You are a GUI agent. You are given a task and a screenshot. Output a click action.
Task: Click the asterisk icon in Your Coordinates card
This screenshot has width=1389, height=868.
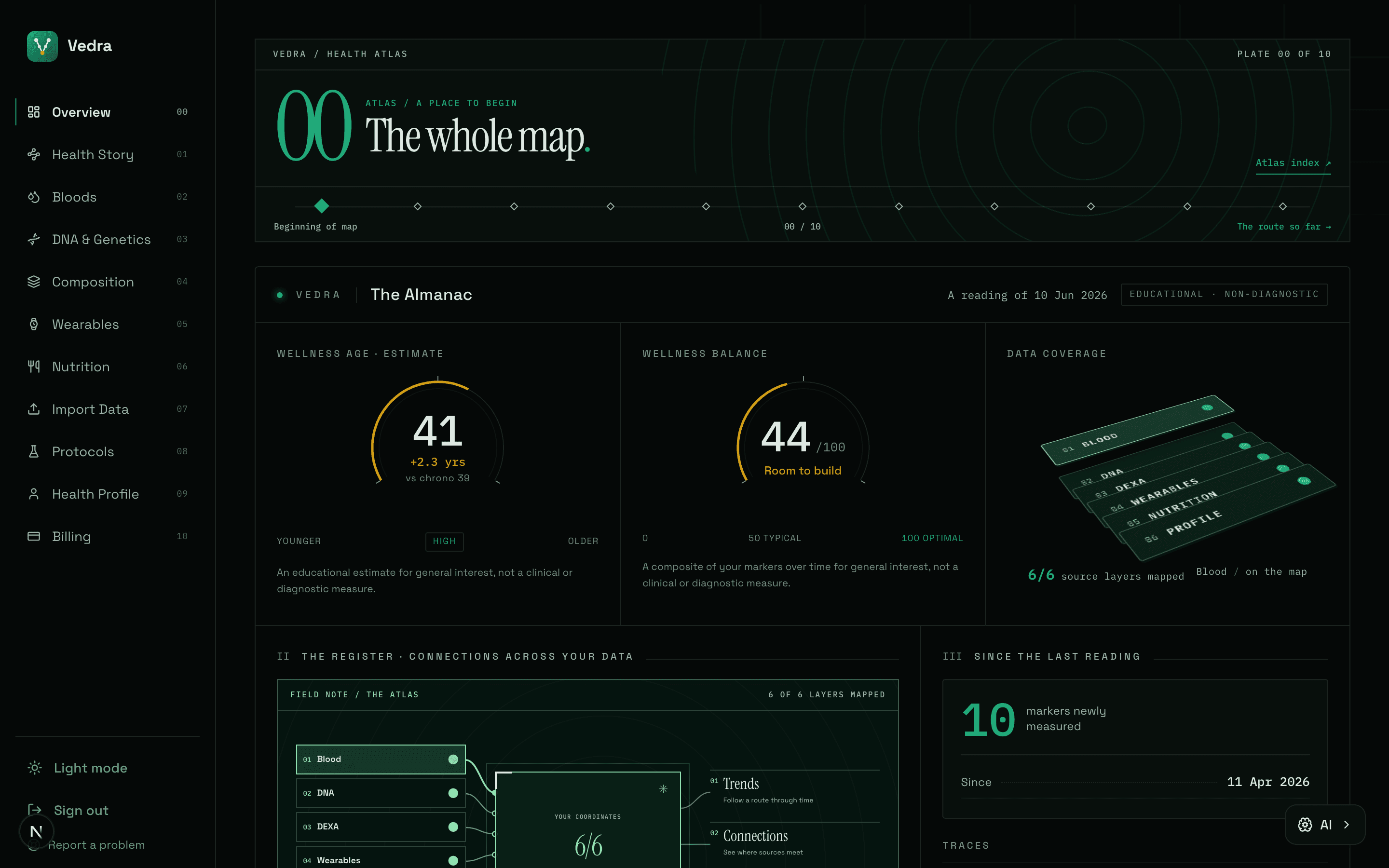664,789
